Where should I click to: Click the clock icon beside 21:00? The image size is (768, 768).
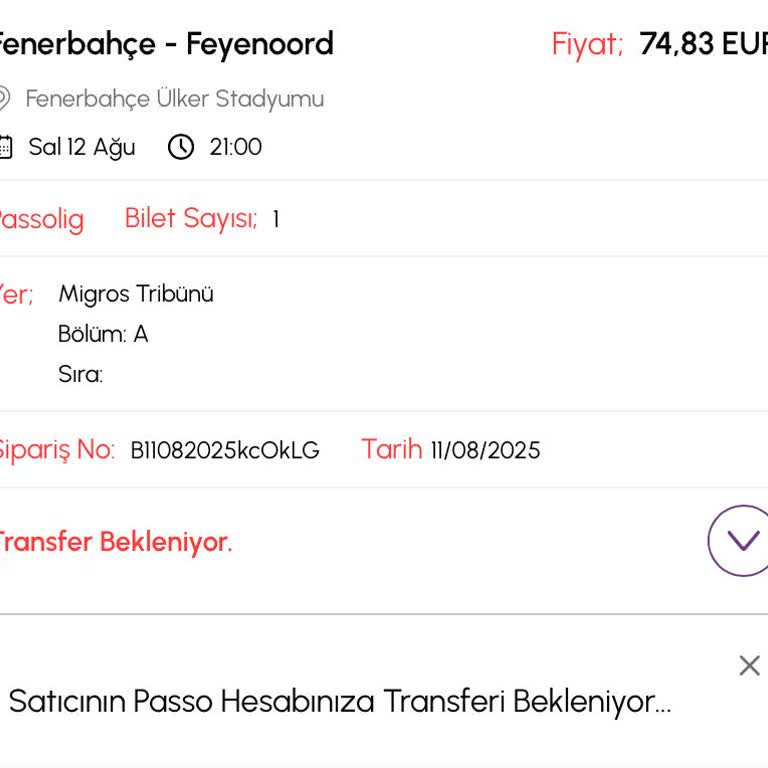(x=181, y=147)
